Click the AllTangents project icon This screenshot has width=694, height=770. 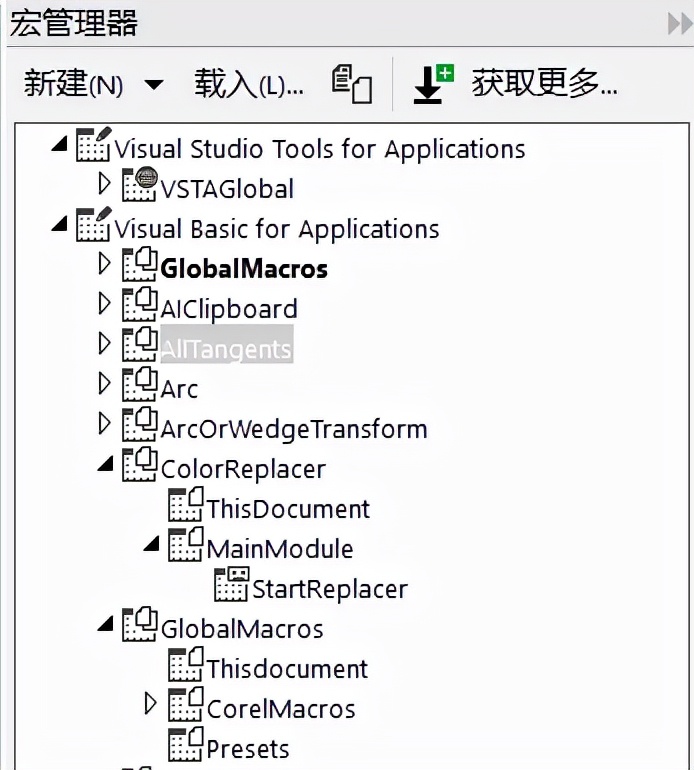(139, 344)
